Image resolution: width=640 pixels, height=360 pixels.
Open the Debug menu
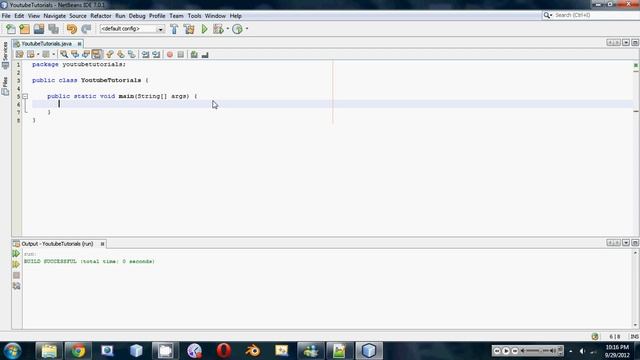coord(137,16)
